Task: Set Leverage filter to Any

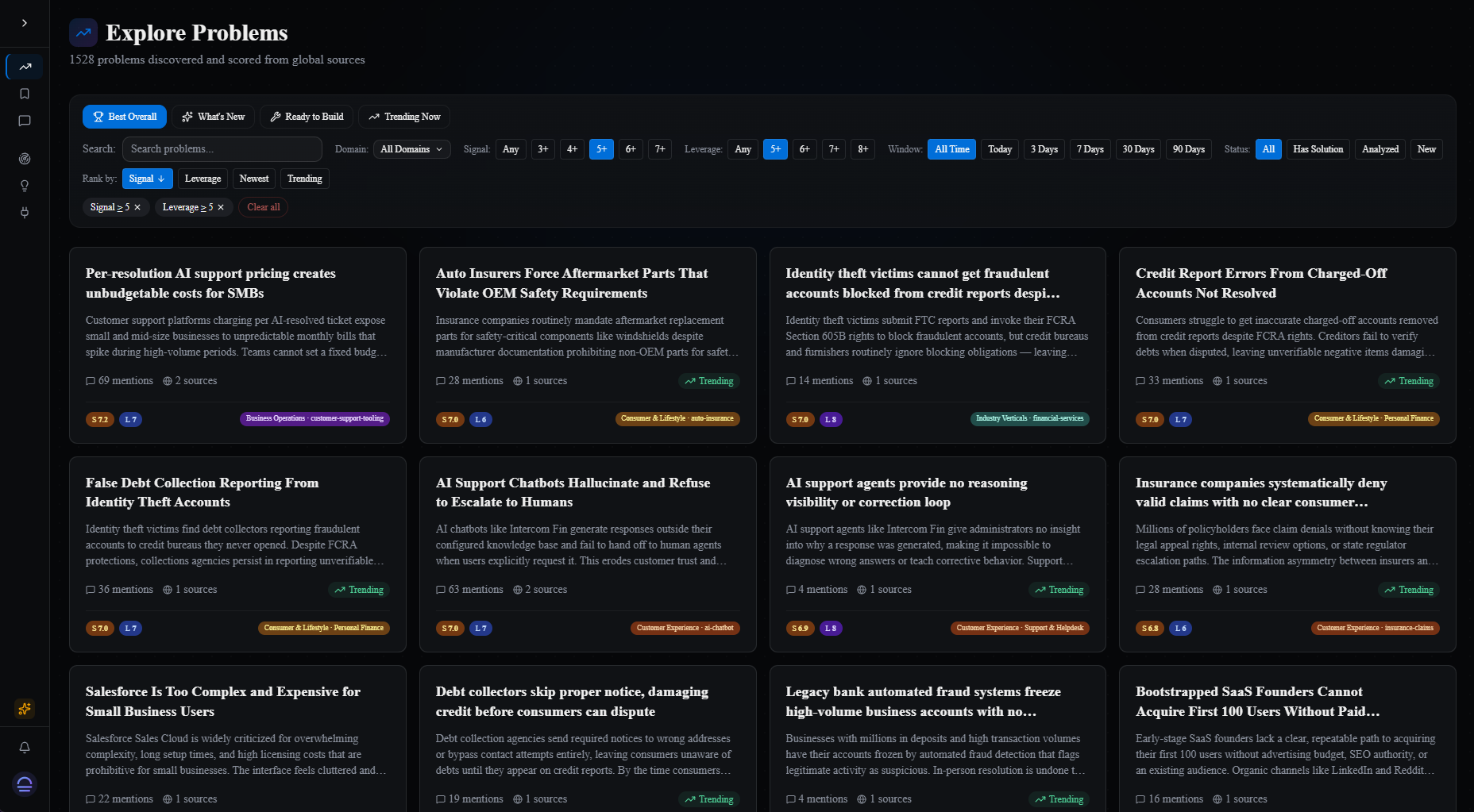Action: tap(743, 149)
